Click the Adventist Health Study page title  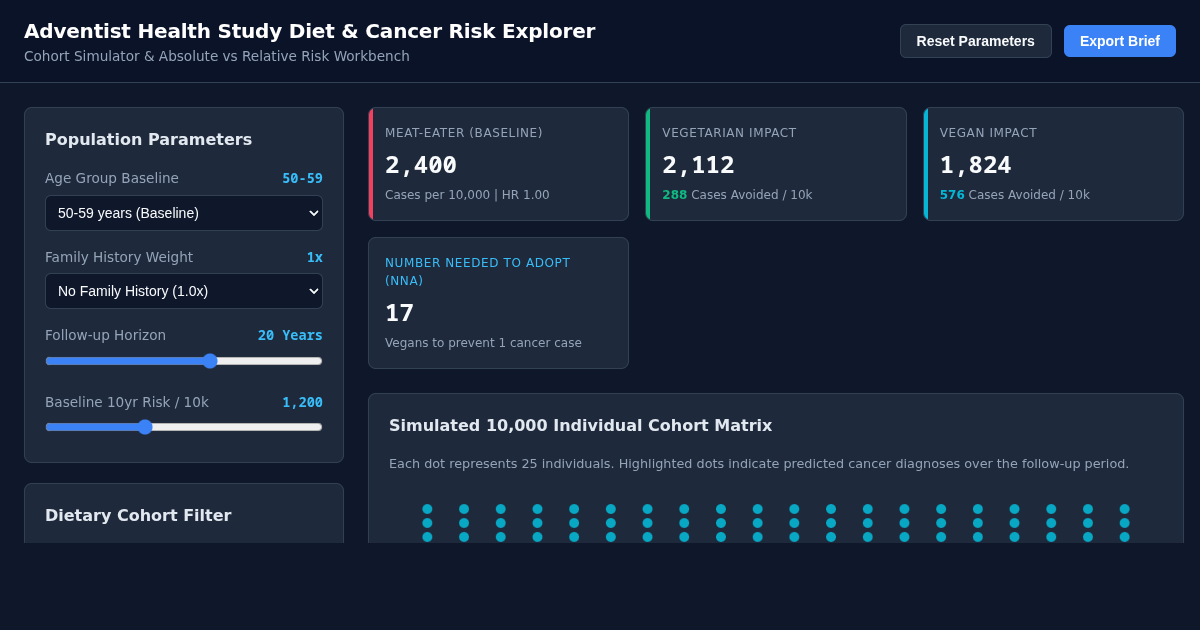coord(310,31)
